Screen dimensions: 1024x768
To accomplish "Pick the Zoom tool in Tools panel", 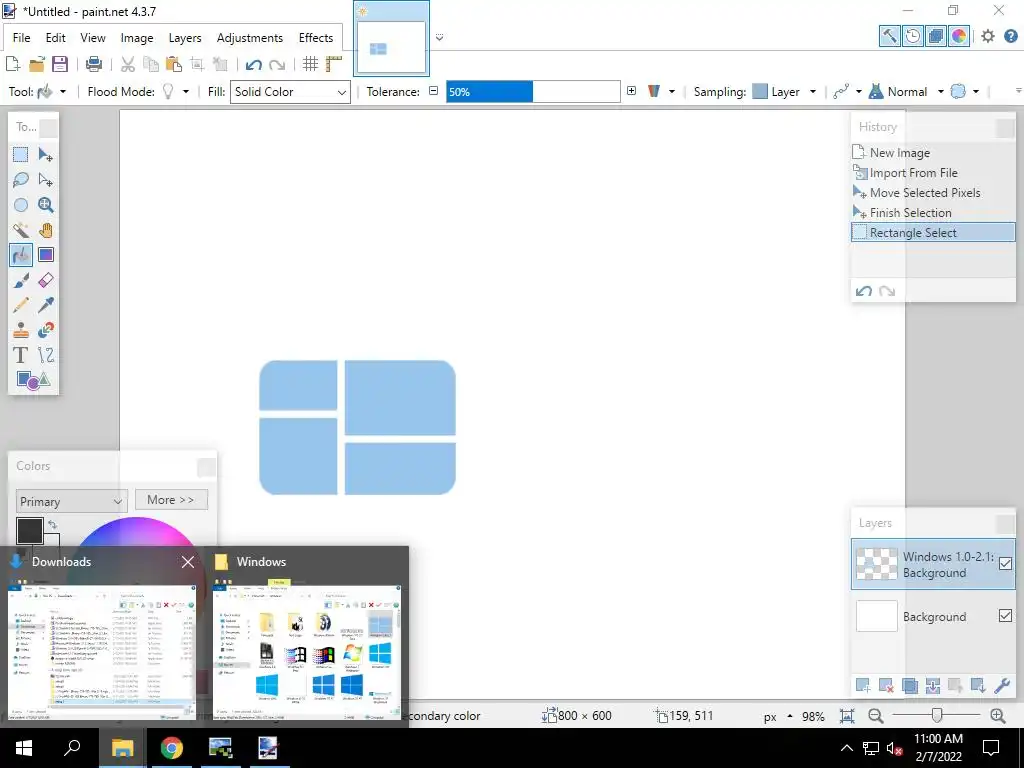I will tap(45, 205).
